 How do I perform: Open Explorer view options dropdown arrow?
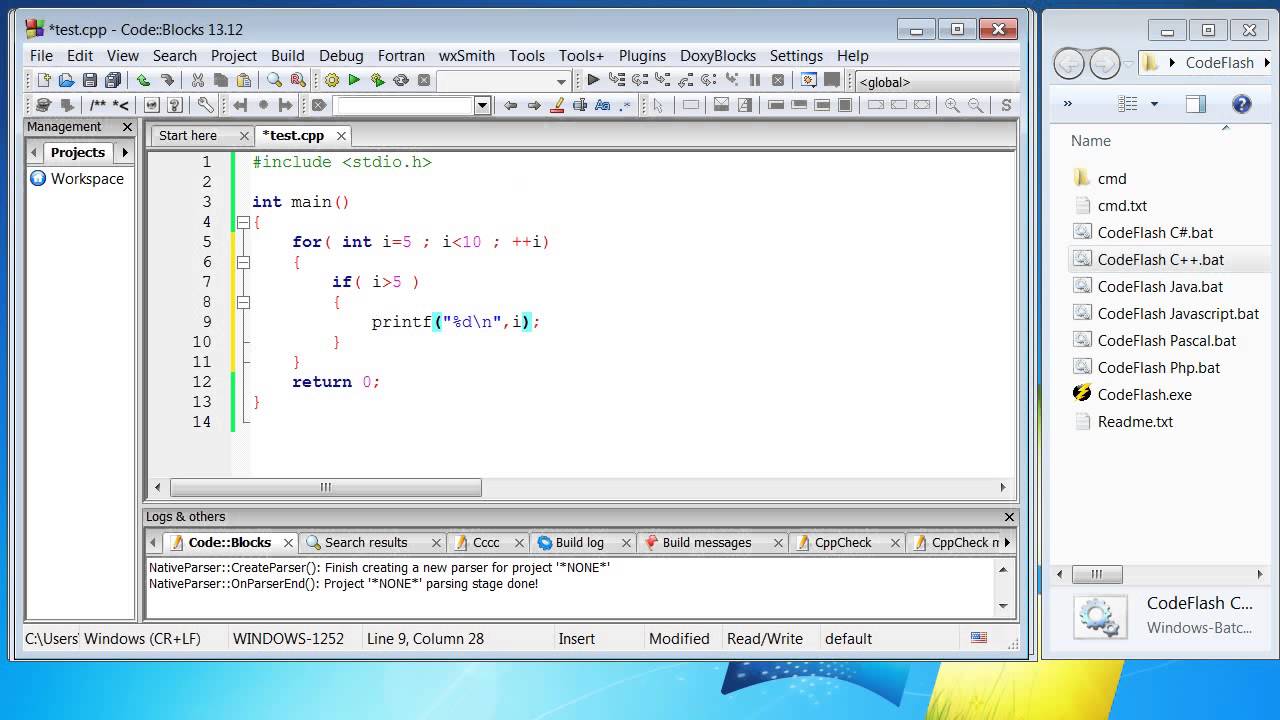click(1154, 104)
